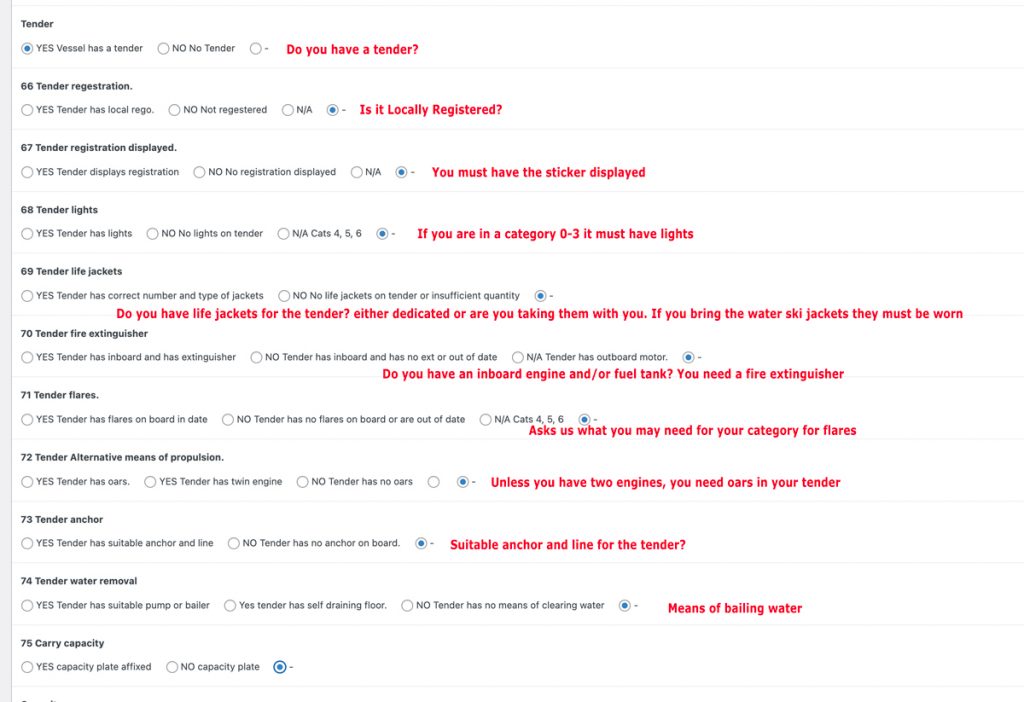Pick 'N/A Tender has outboard motor.'
1024x702 pixels.
[518, 357]
